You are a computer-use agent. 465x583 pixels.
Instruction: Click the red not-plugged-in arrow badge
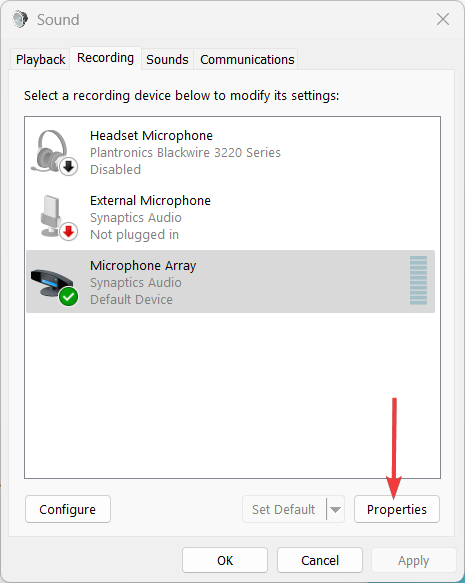(x=68, y=232)
